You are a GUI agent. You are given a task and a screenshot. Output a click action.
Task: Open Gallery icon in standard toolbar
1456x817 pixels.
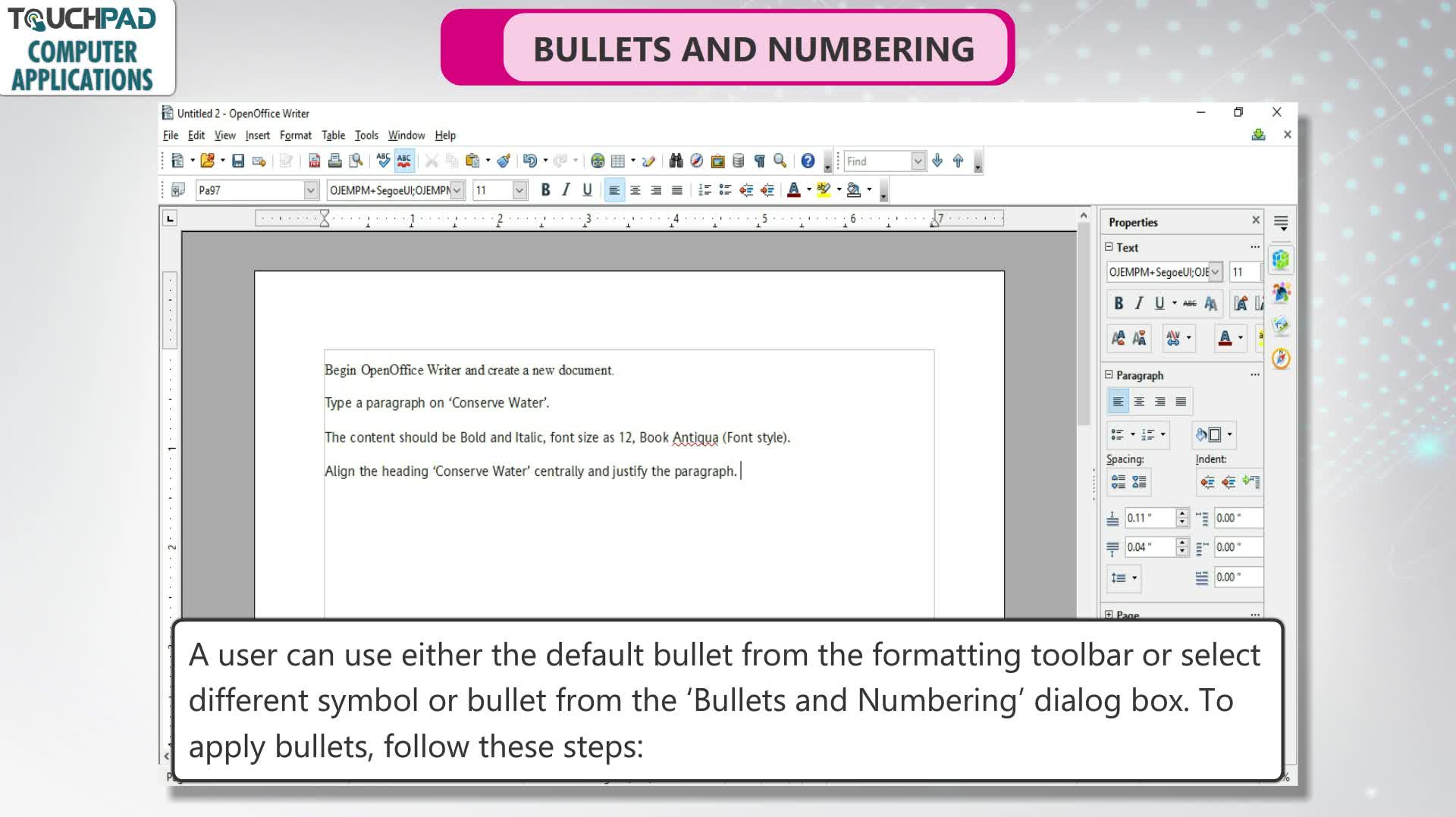point(717,161)
